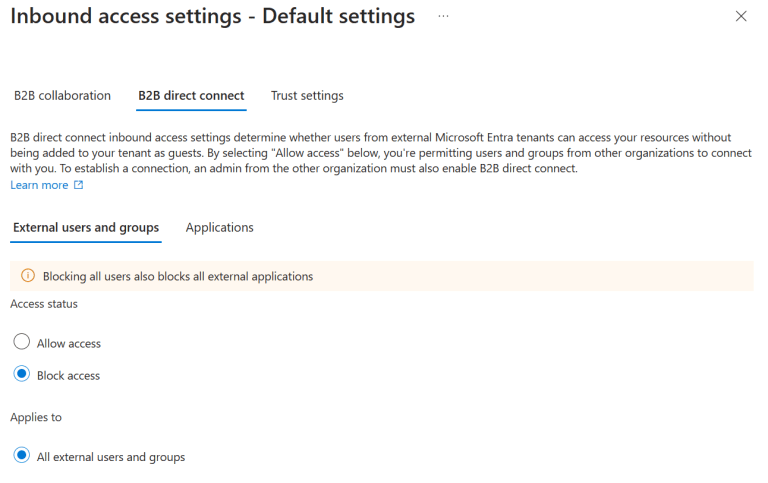This screenshot has height=483, width=768.
Task: Click the Applies to heading
Action: click(37, 416)
